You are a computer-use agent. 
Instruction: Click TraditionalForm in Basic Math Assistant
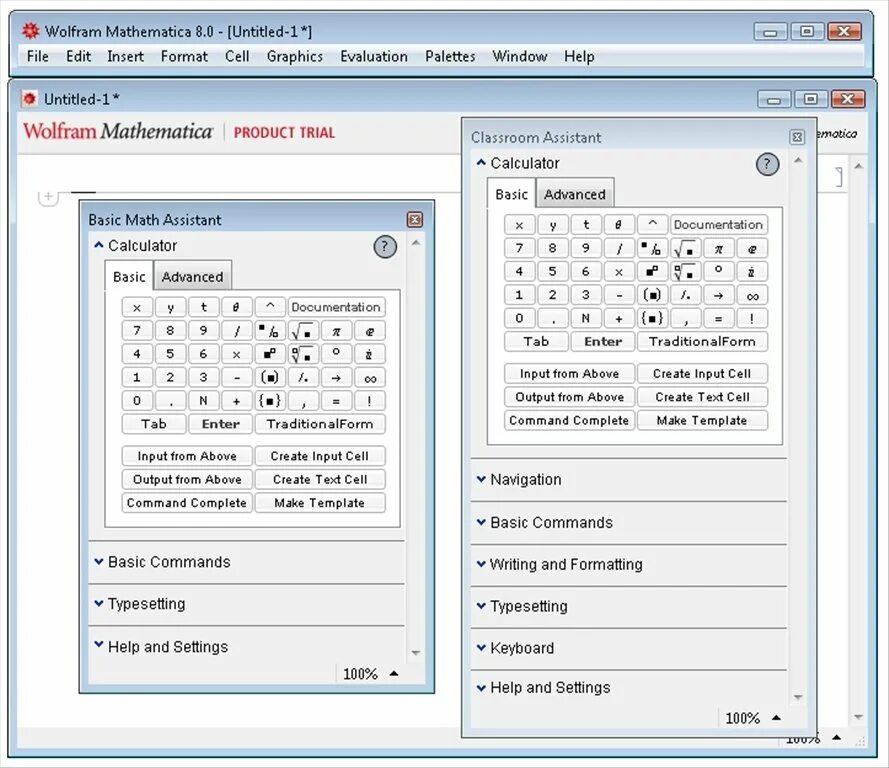pyautogui.click(x=320, y=424)
